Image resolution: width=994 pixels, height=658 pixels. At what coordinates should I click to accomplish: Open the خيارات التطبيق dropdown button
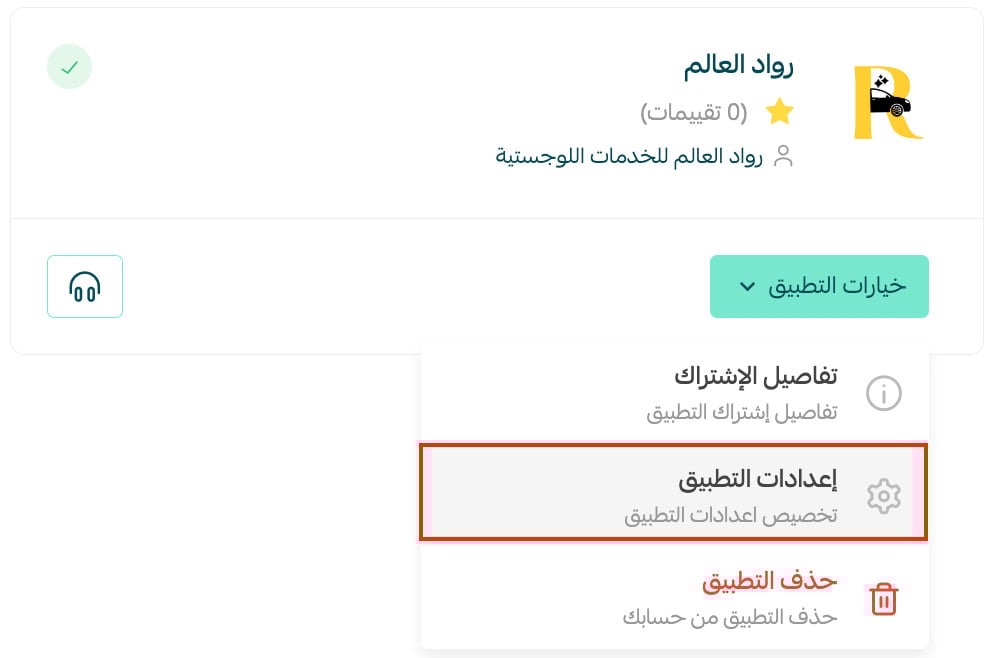pyautogui.click(x=819, y=287)
